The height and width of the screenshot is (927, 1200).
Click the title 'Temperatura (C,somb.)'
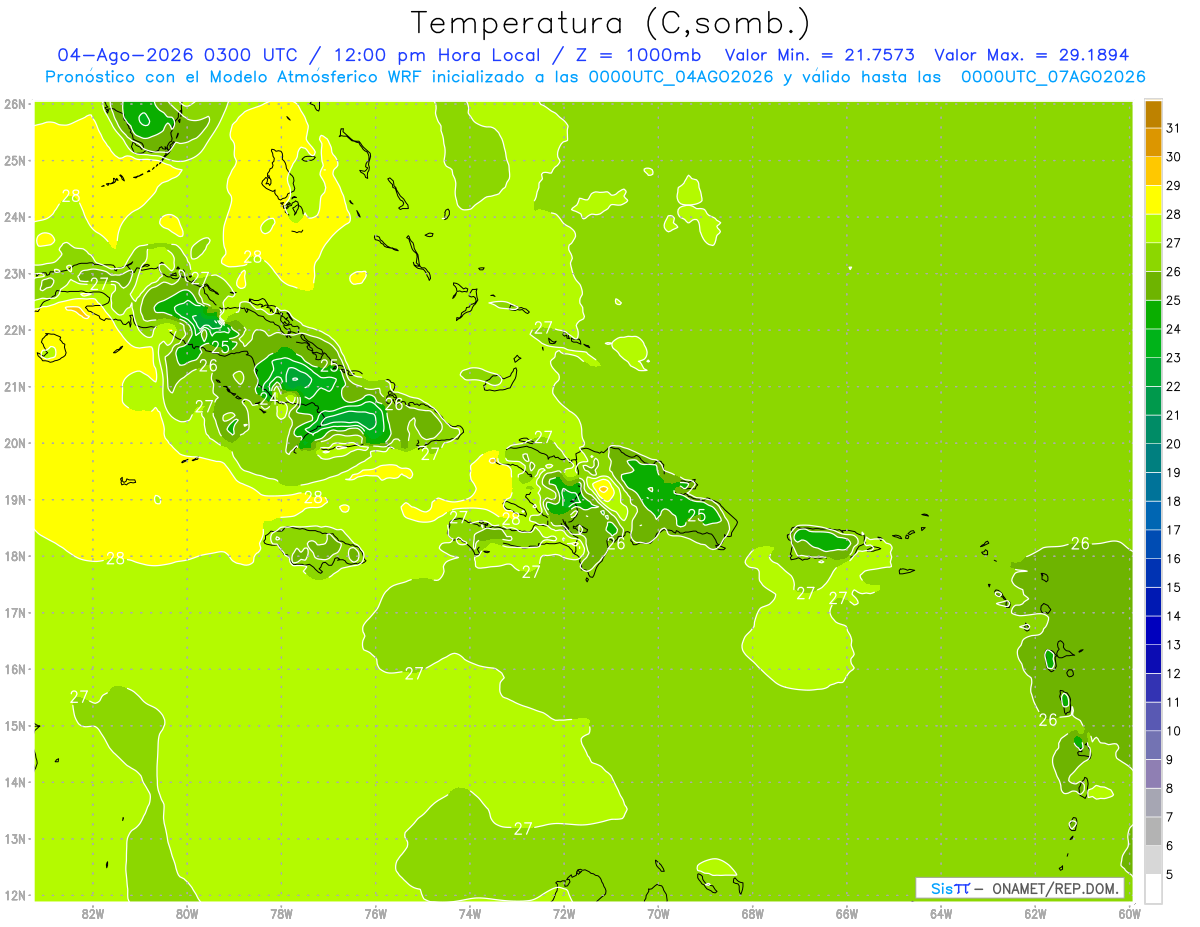pyautogui.click(x=610, y=23)
